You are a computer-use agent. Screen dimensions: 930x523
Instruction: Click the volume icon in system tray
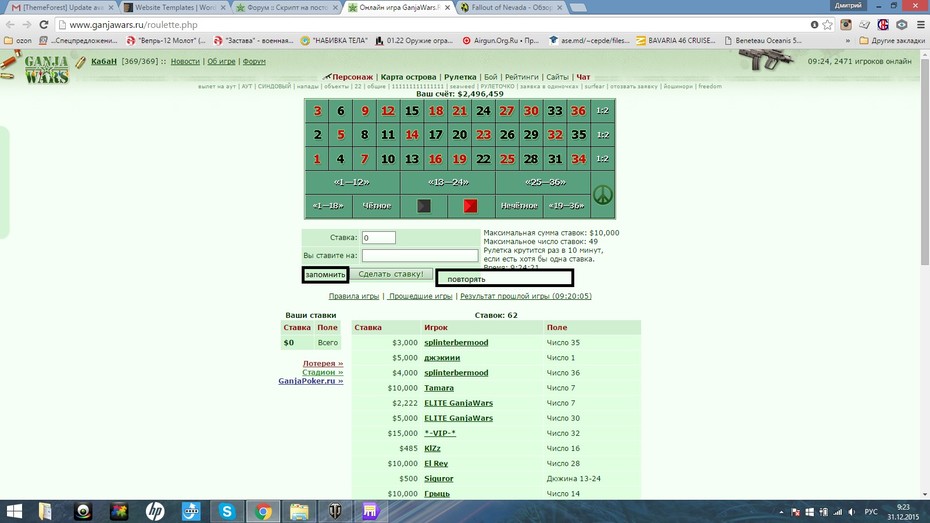point(852,512)
